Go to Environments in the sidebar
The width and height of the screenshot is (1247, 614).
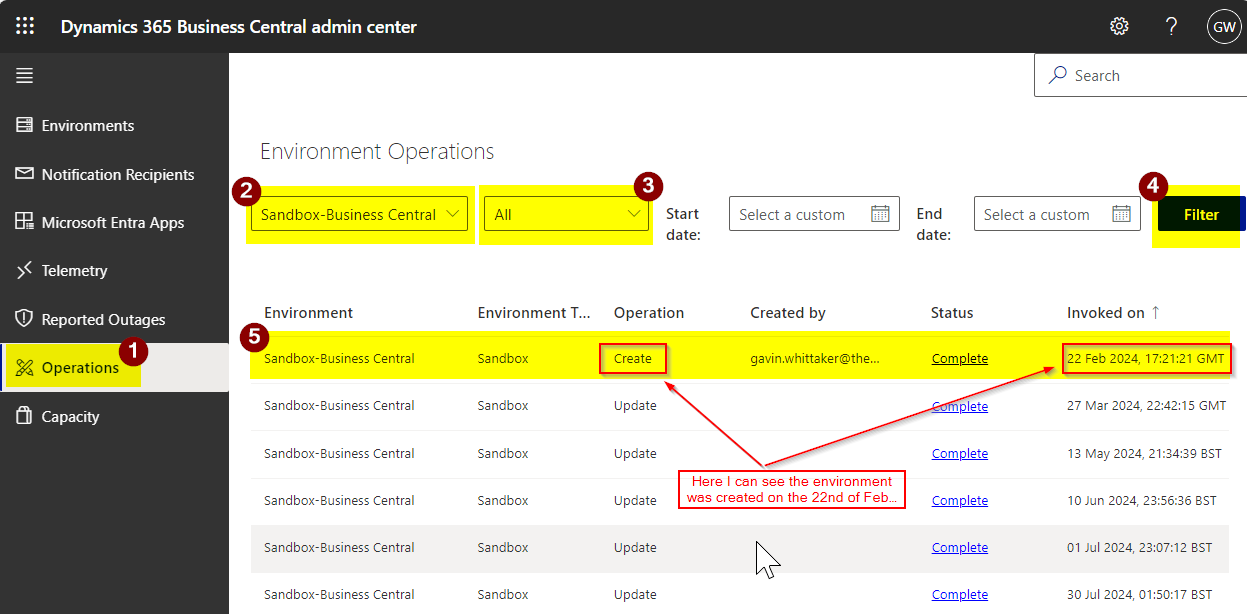87,126
